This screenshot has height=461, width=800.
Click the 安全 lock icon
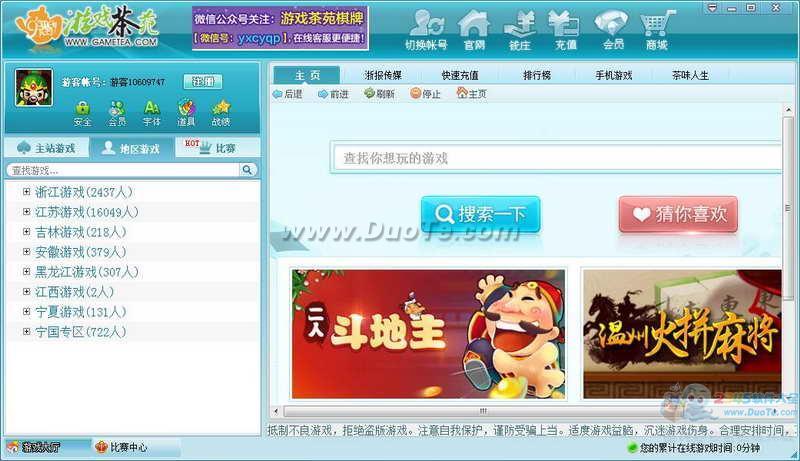[82, 113]
